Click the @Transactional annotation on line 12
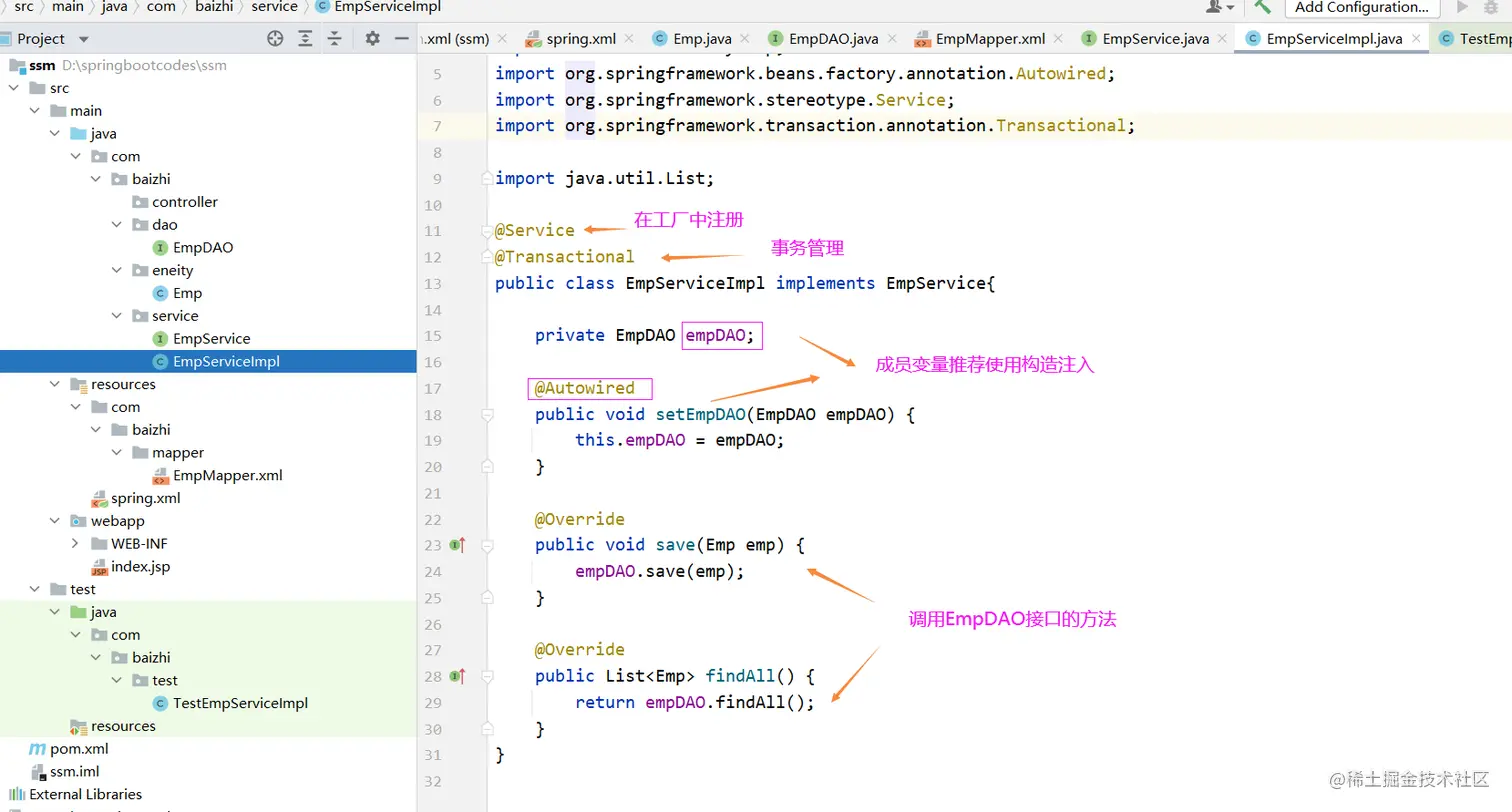 [564, 257]
